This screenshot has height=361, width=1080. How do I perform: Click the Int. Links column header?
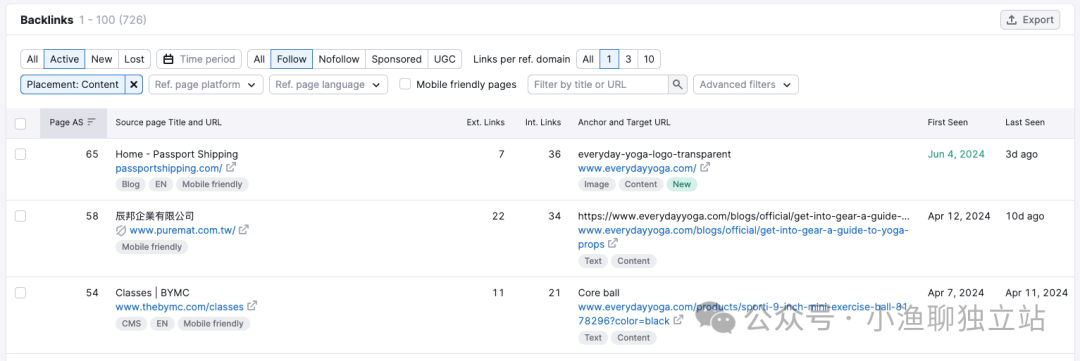click(x=543, y=123)
